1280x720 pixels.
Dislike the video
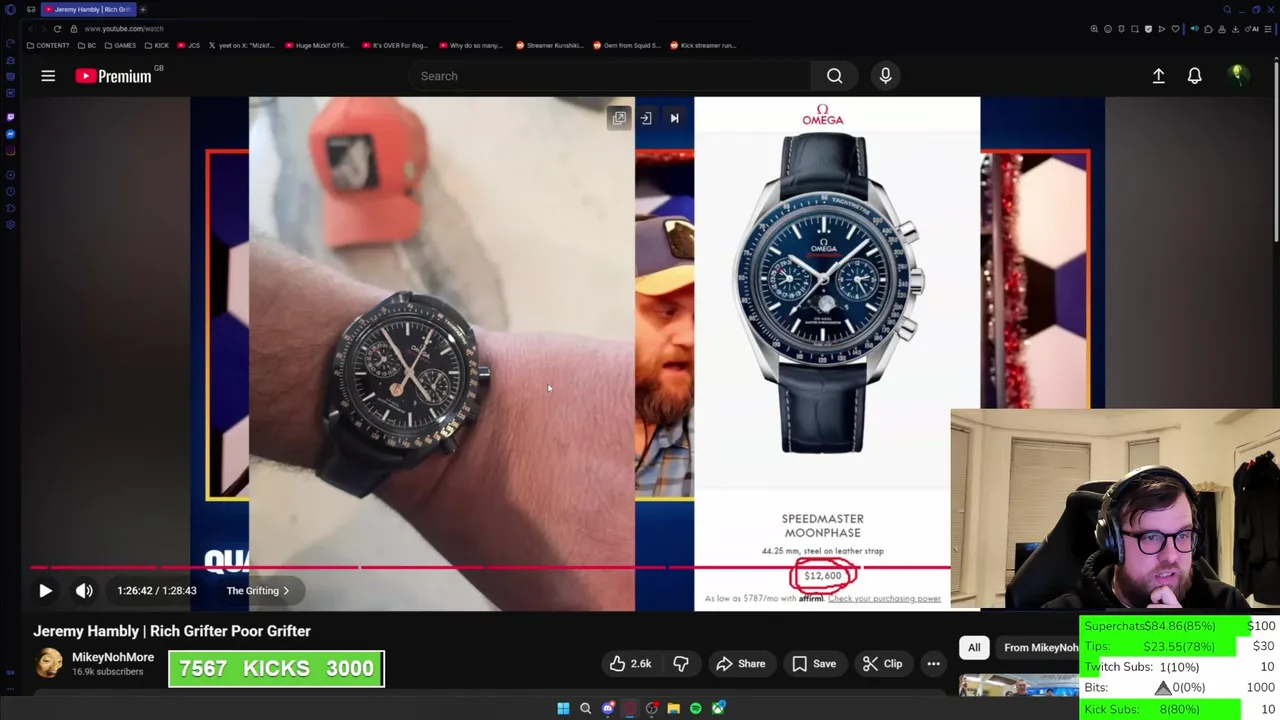[681, 664]
